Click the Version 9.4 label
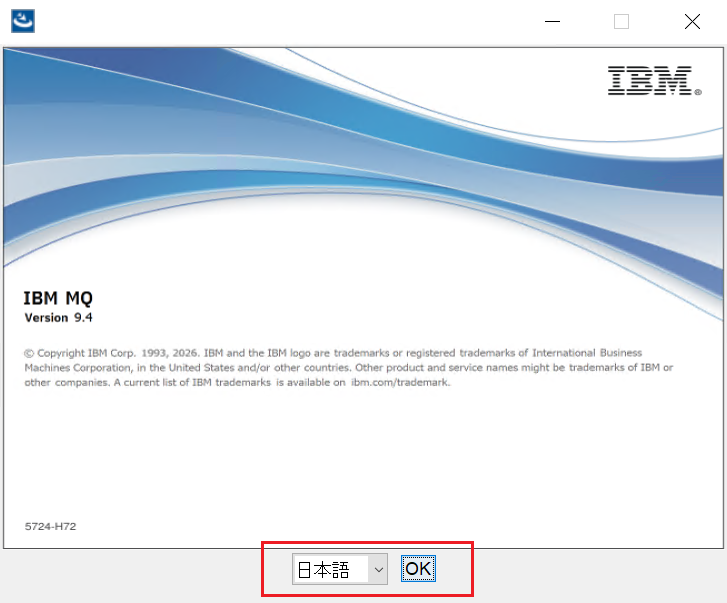The width and height of the screenshot is (727, 603). coord(58,317)
